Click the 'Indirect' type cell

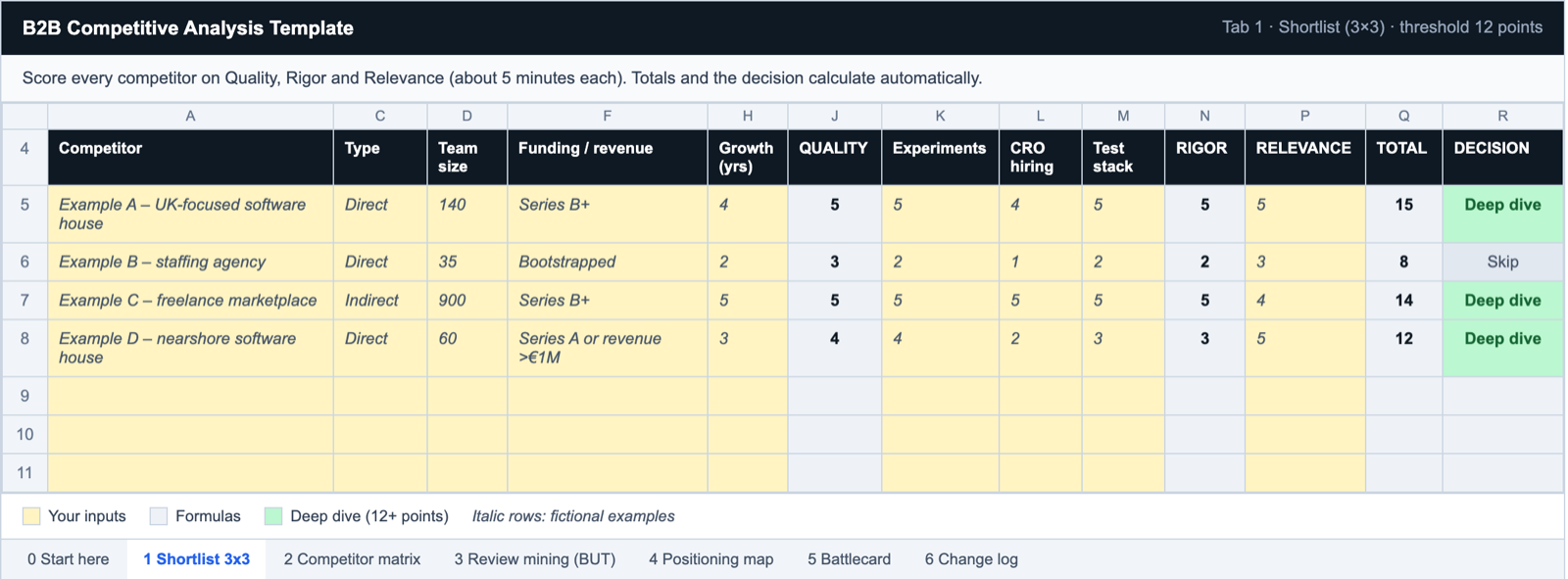click(380, 300)
